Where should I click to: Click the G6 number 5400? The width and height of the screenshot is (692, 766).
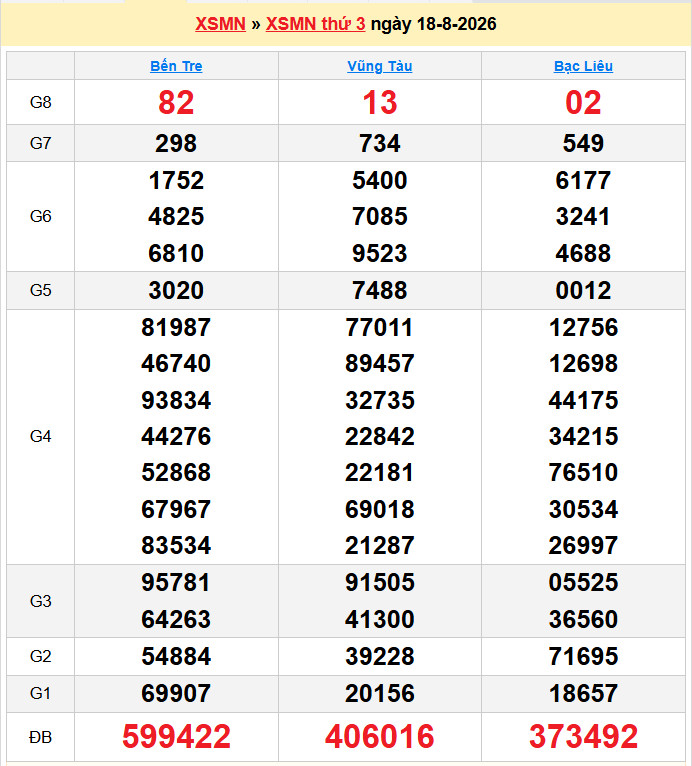pyautogui.click(x=380, y=180)
